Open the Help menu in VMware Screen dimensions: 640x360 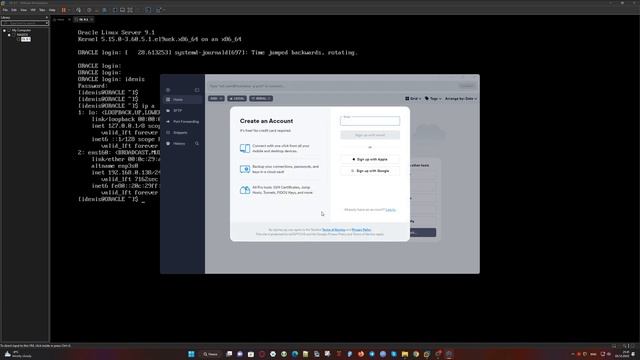pyautogui.click(x=52, y=10)
